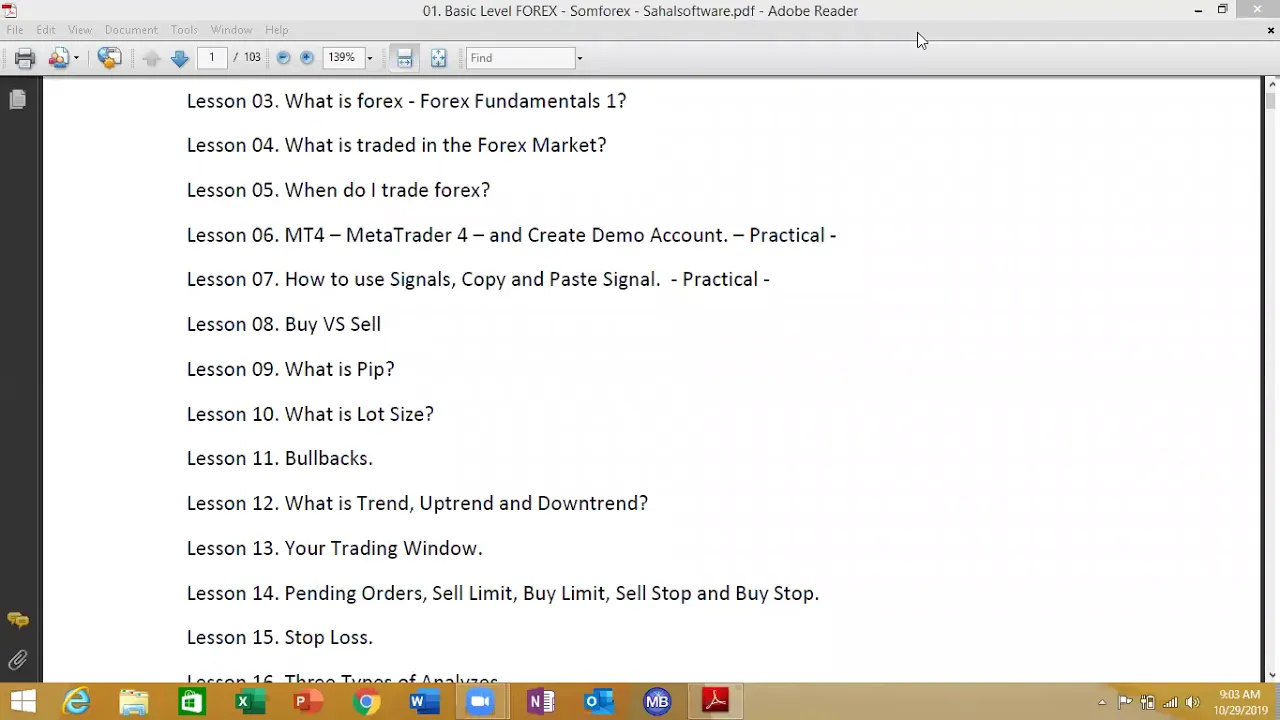Click 'Lesson 11. Bullbacks.' text
Image resolution: width=1280 pixels, height=720 pixels.
[279, 458]
